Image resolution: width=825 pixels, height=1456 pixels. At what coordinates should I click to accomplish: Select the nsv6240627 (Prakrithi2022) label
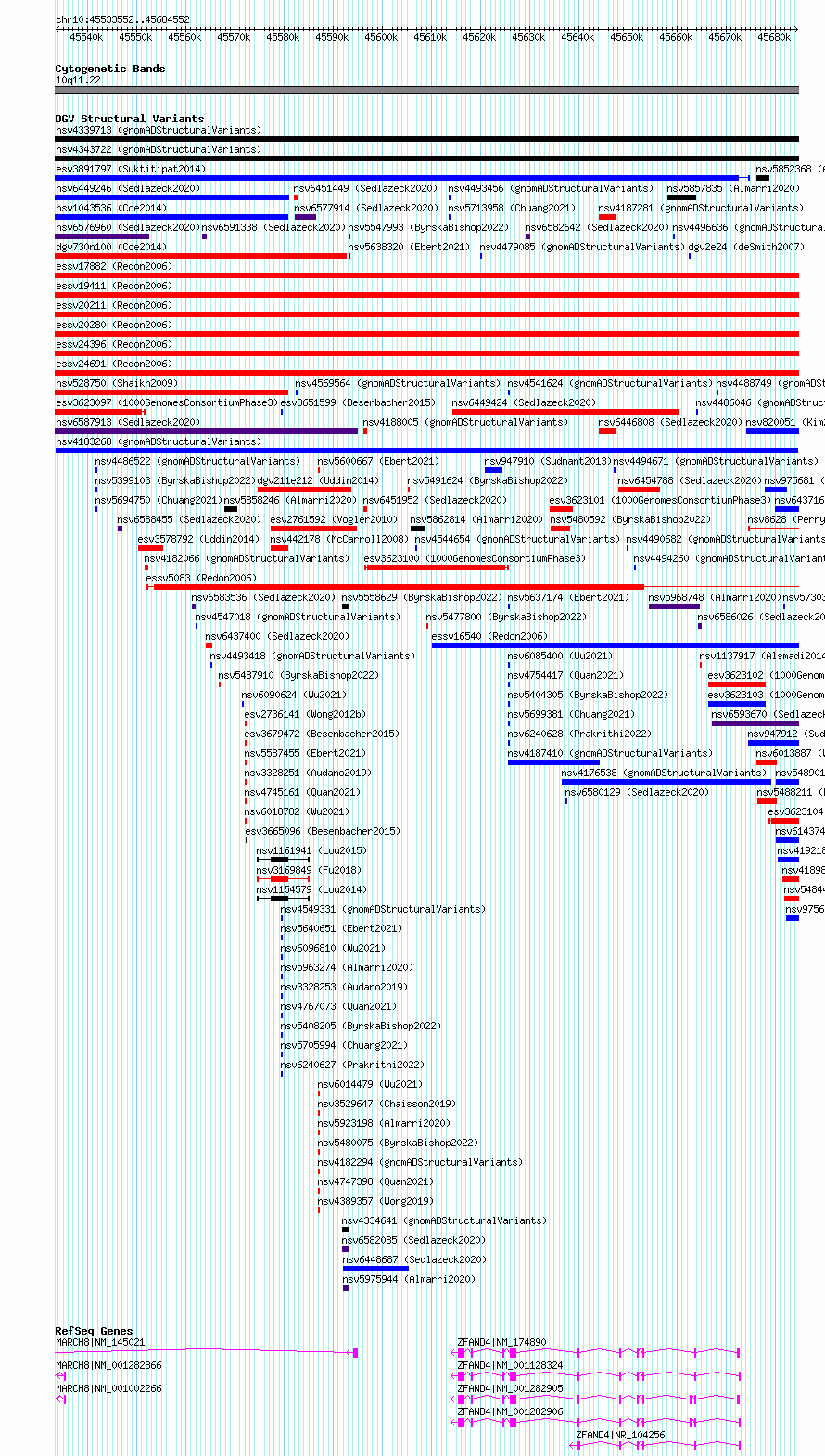pyautogui.click(x=352, y=1065)
